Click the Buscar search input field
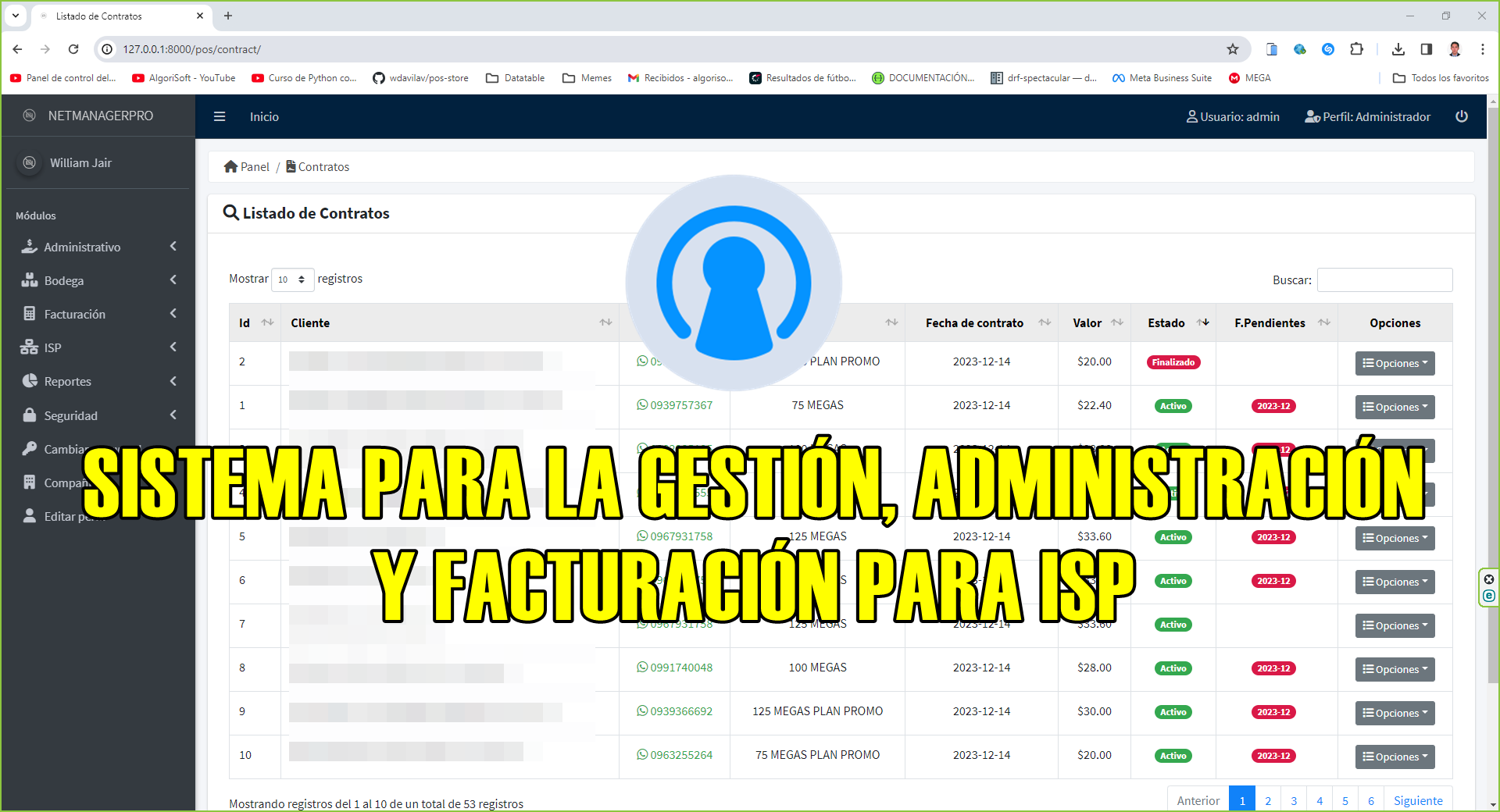The height and width of the screenshot is (812, 1500). click(1384, 280)
